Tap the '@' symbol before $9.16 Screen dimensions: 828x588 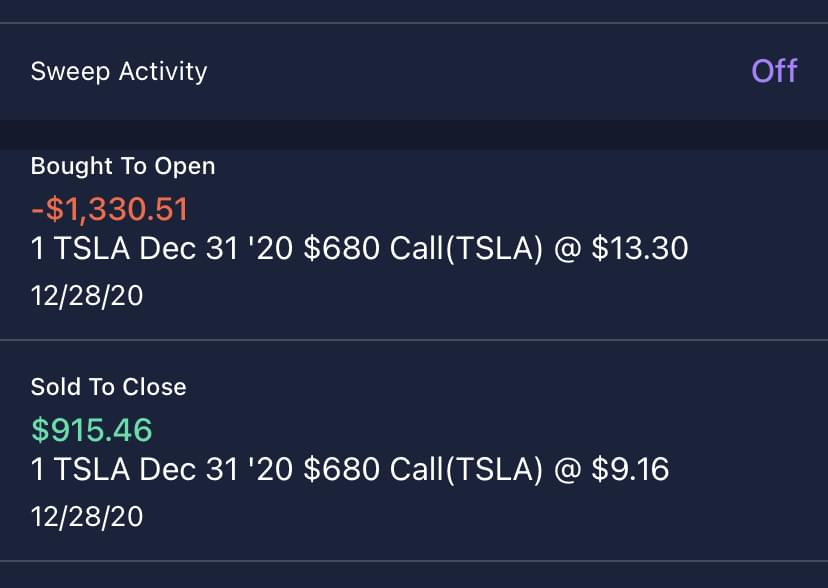tap(568, 469)
